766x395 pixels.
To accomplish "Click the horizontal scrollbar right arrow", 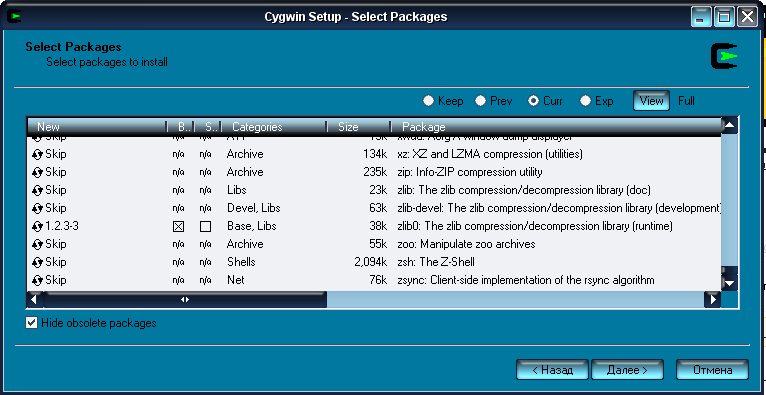I will point(712,299).
